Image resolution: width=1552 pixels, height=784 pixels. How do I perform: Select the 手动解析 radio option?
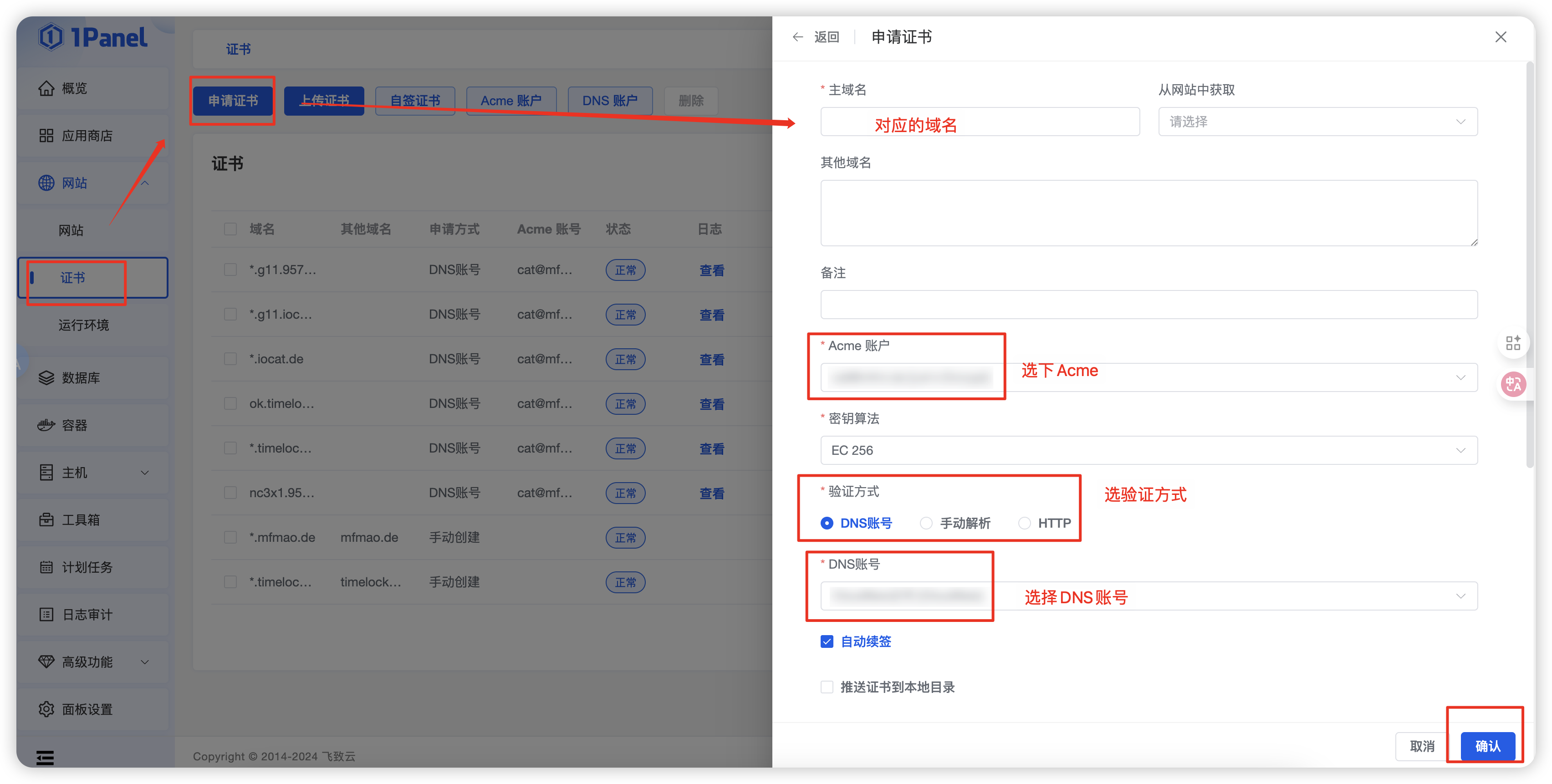pos(926,523)
